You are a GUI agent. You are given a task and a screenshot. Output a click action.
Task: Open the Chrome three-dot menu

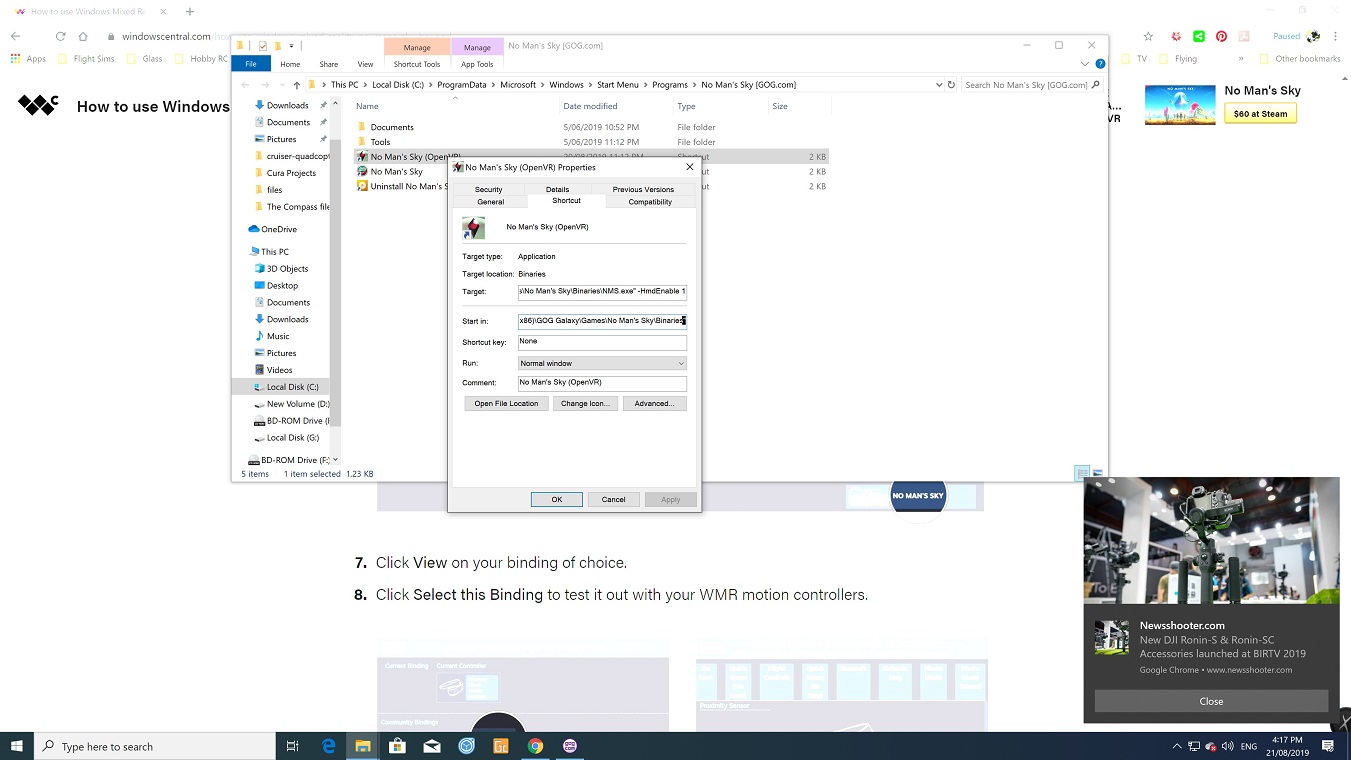pyautogui.click(x=1336, y=36)
